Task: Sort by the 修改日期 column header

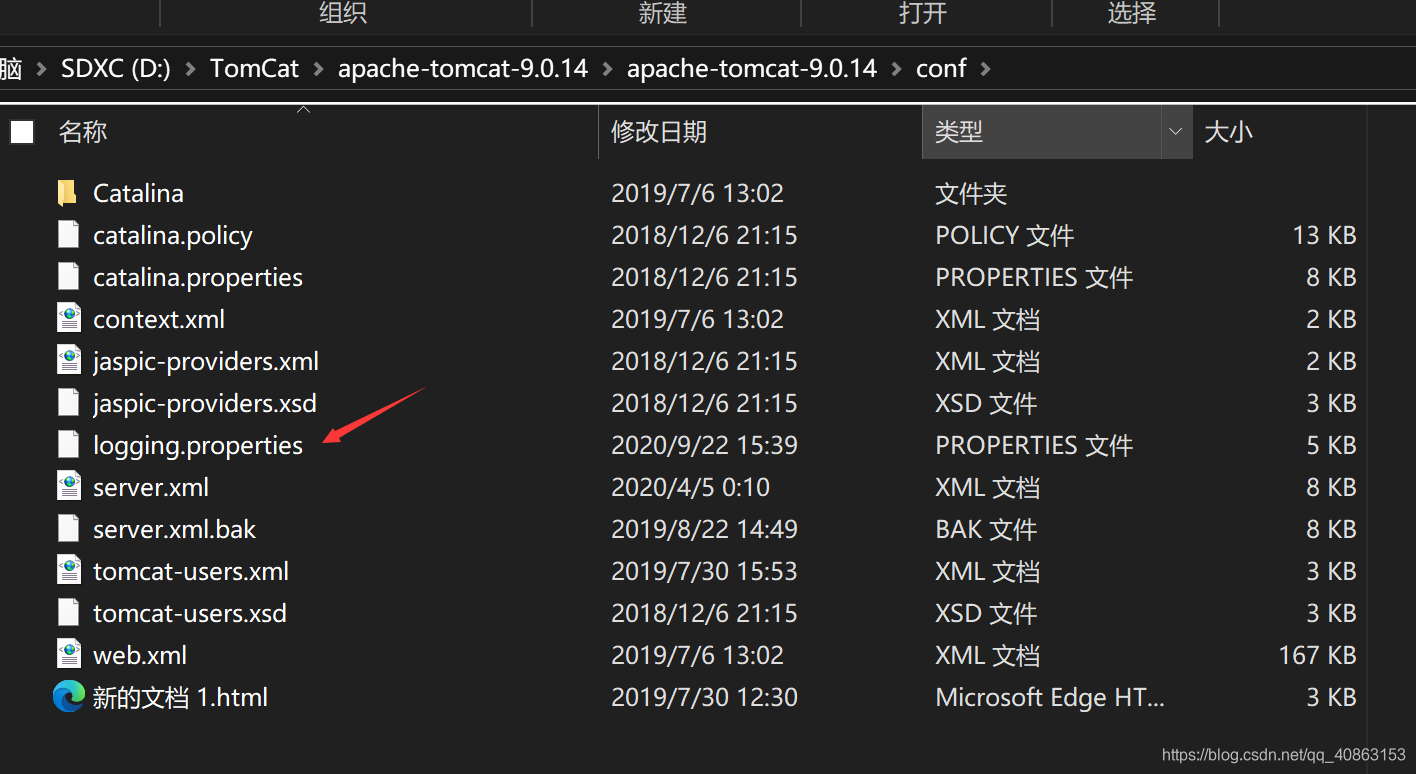Action: [659, 132]
